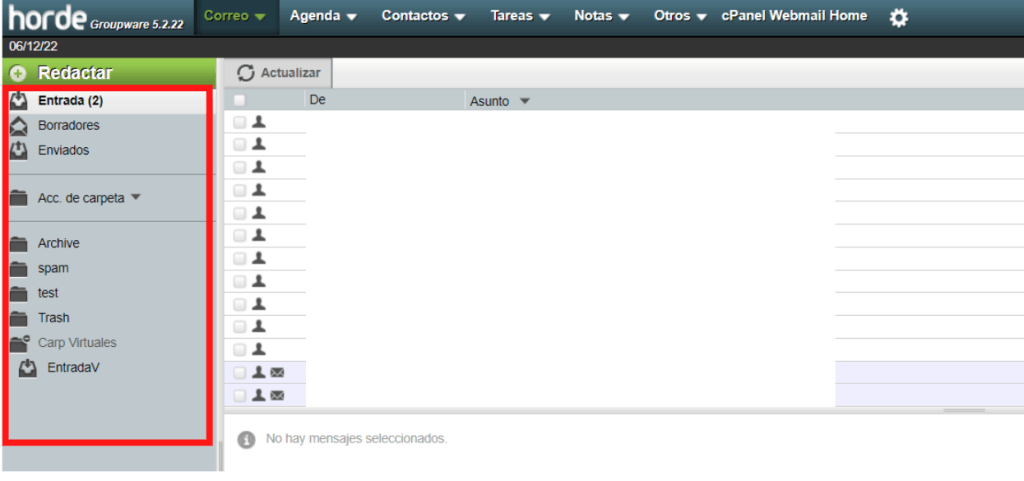Expand the Otros menu
This screenshot has height=481, width=1024.
680,16
